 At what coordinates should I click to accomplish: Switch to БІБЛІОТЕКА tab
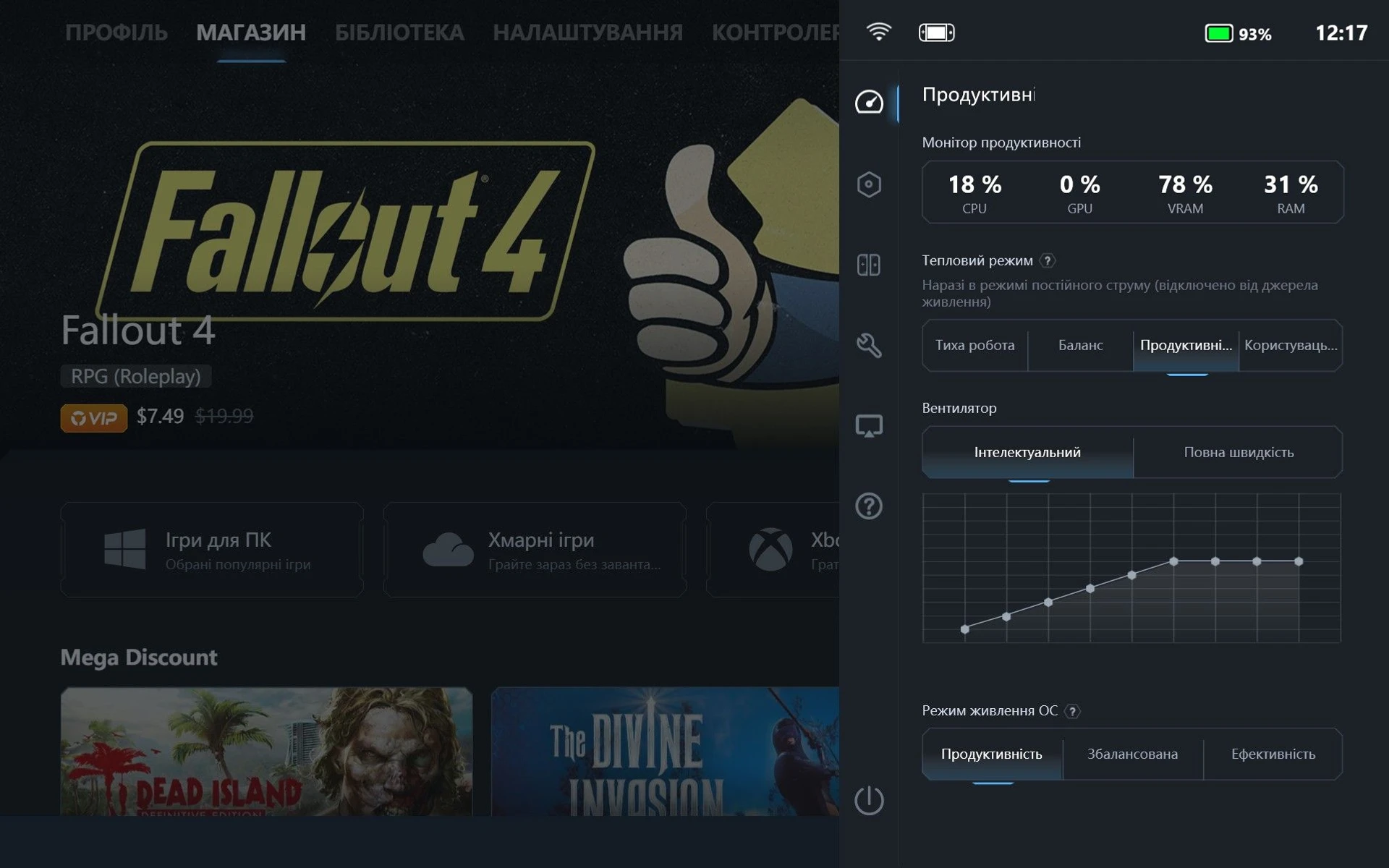pos(399,33)
